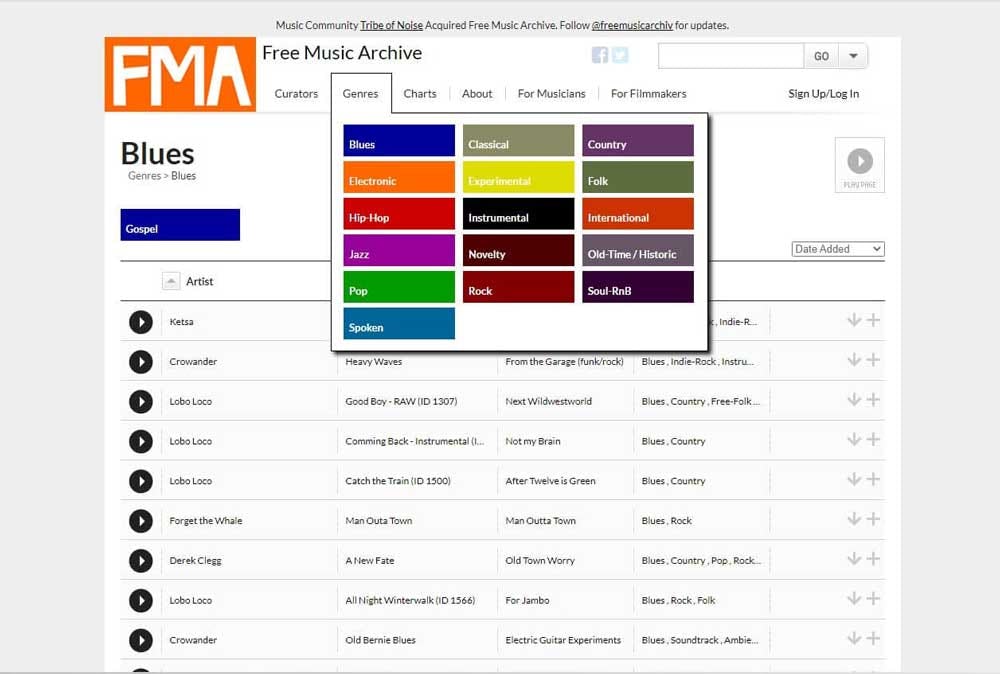
Task: Open the Charts menu
Action: (x=420, y=93)
